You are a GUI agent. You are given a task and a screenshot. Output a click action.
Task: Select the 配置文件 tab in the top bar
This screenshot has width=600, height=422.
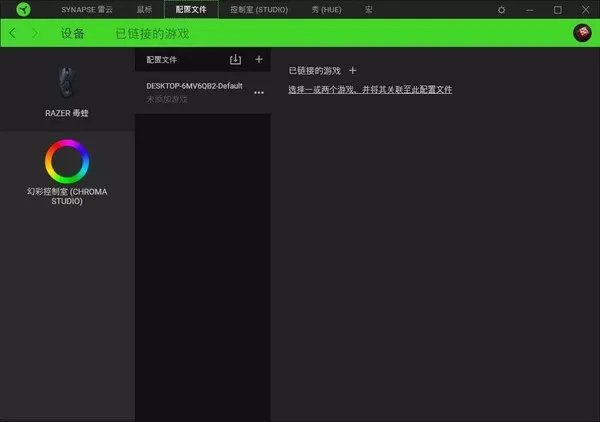click(191, 10)
